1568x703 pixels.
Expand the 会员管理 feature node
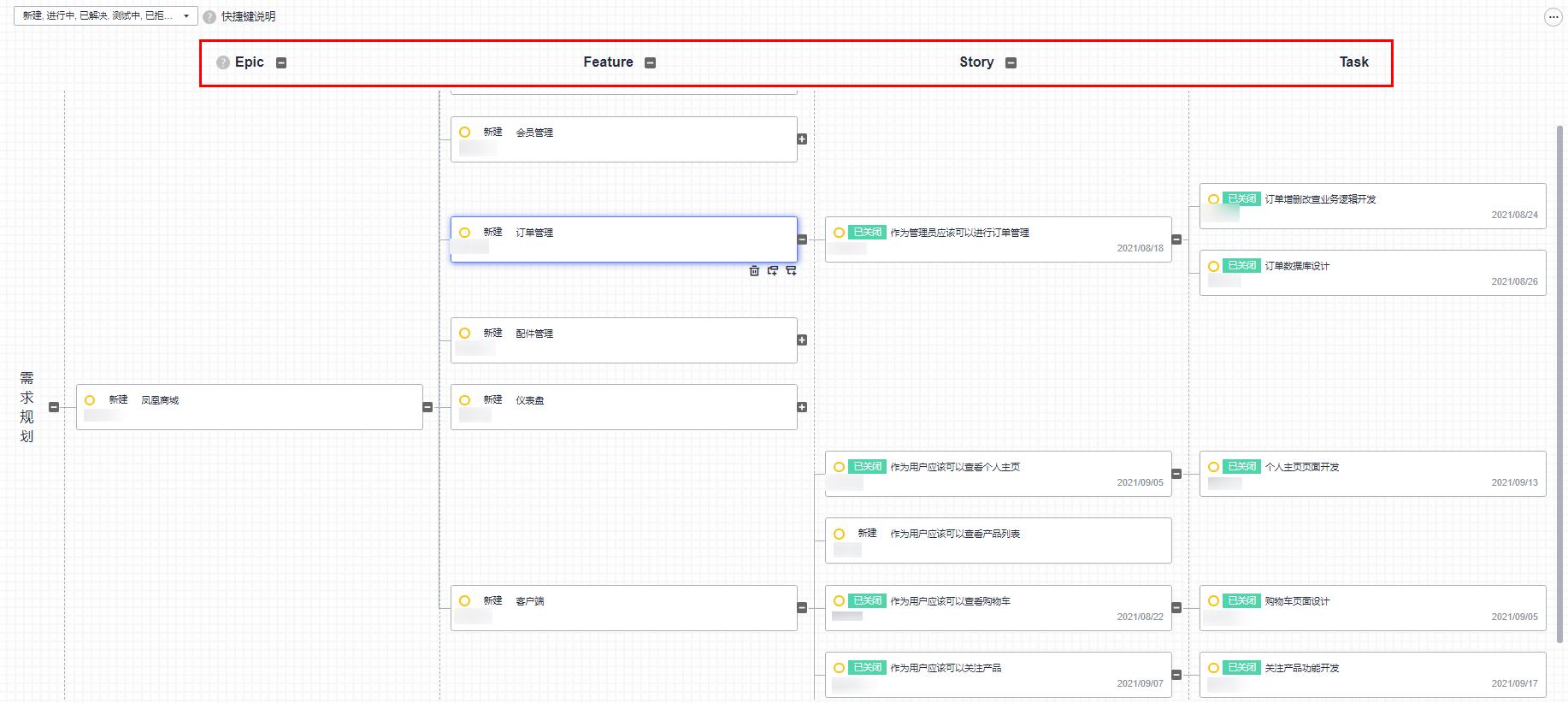click(x=802, y=139)
